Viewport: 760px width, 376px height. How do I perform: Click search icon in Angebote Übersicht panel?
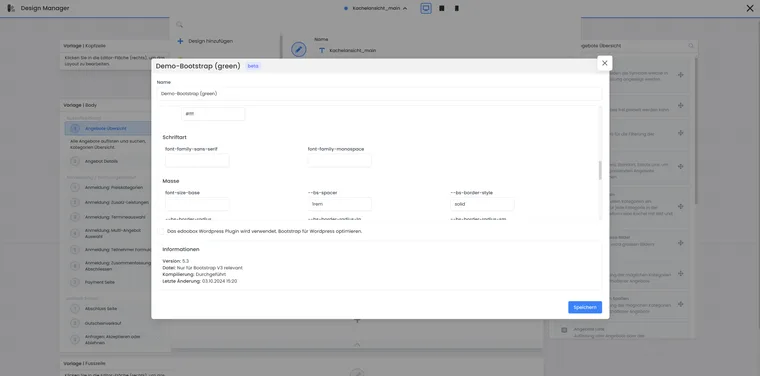pyautogui.click(x=691, y=46)
